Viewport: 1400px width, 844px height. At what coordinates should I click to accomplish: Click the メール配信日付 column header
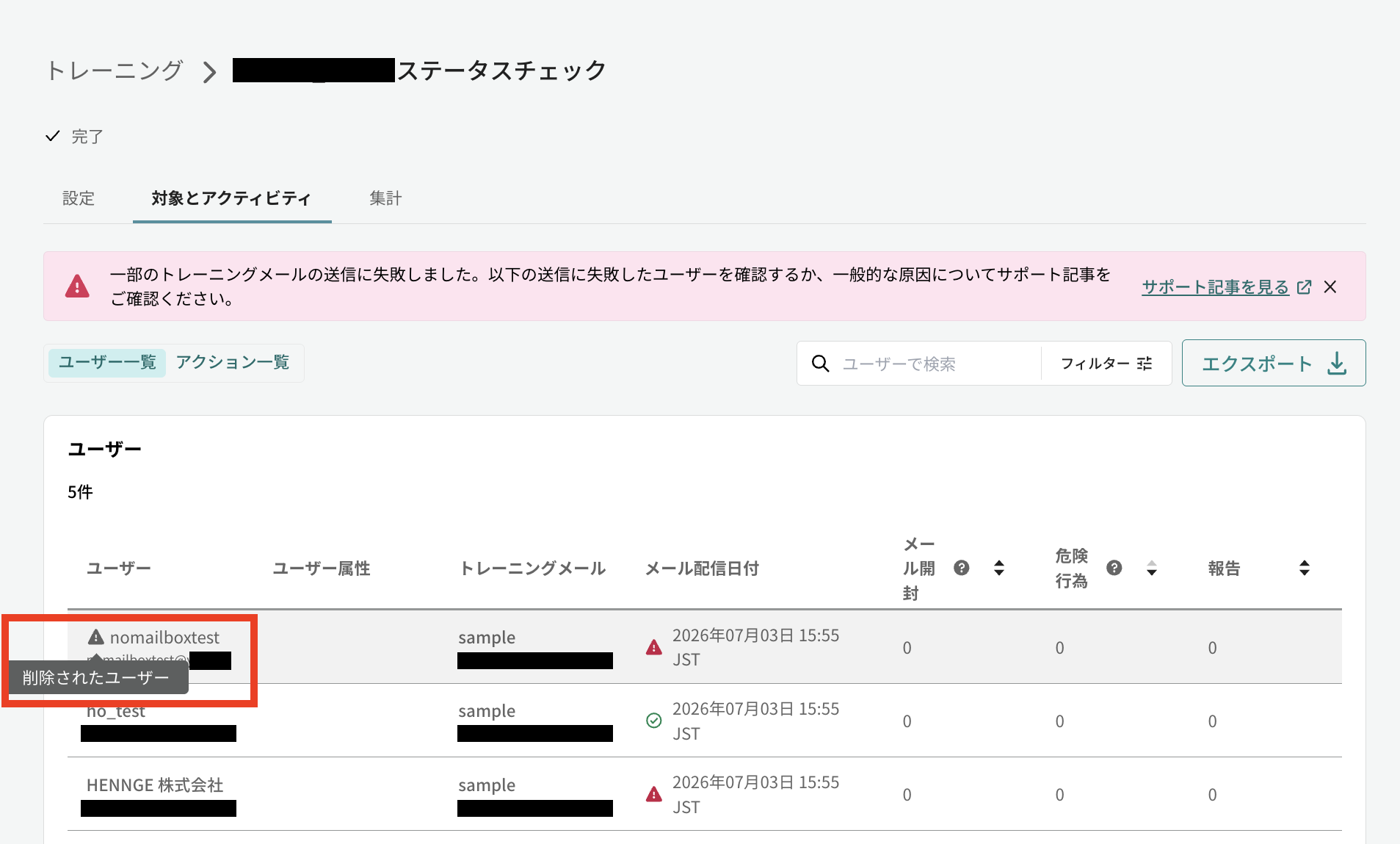[x=702, y=568]
